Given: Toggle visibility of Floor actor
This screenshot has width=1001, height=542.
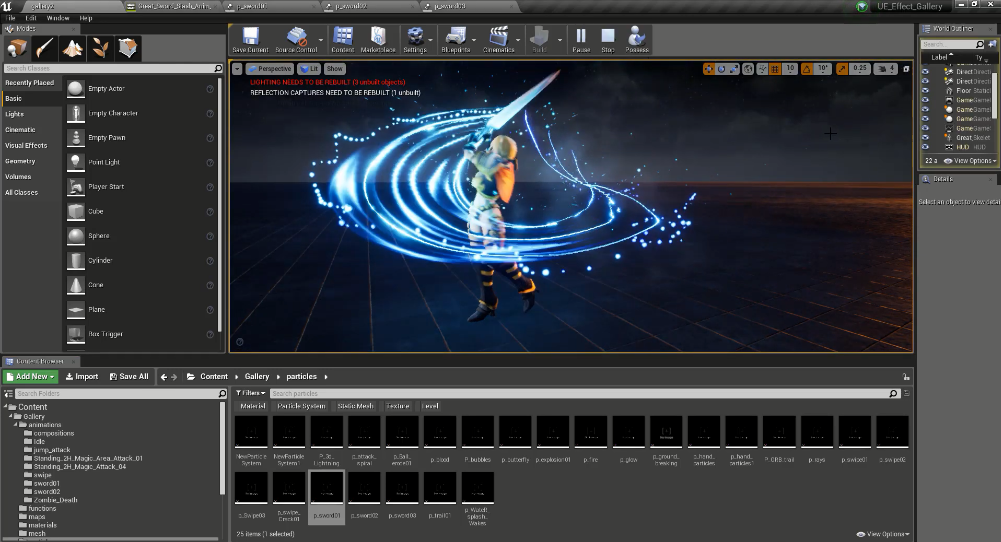Looking at the screenshot, I should [925, 91].
